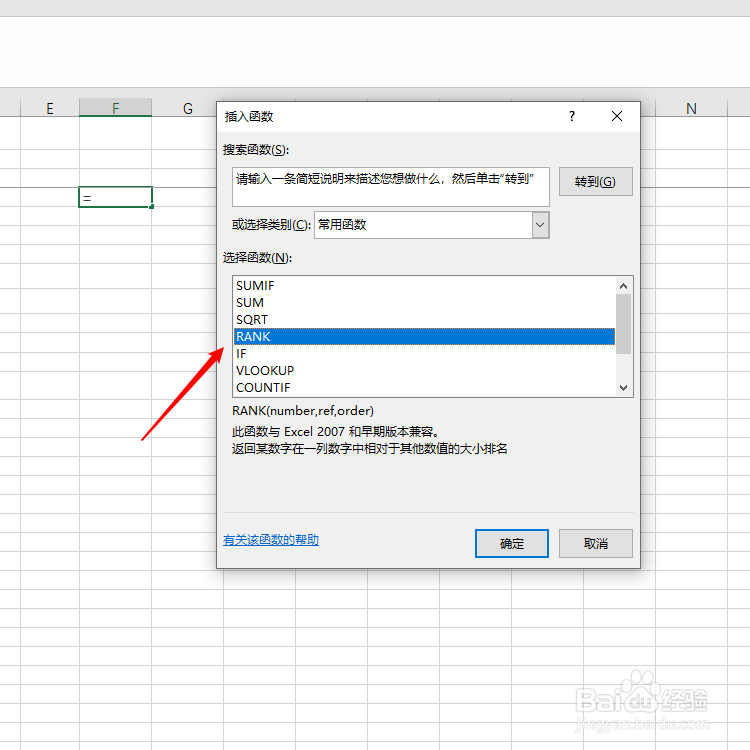Image resolution: width=750 pixels, height=750 pixels.
Task: Click function list scroll down arrow
Action: point(623,388)
